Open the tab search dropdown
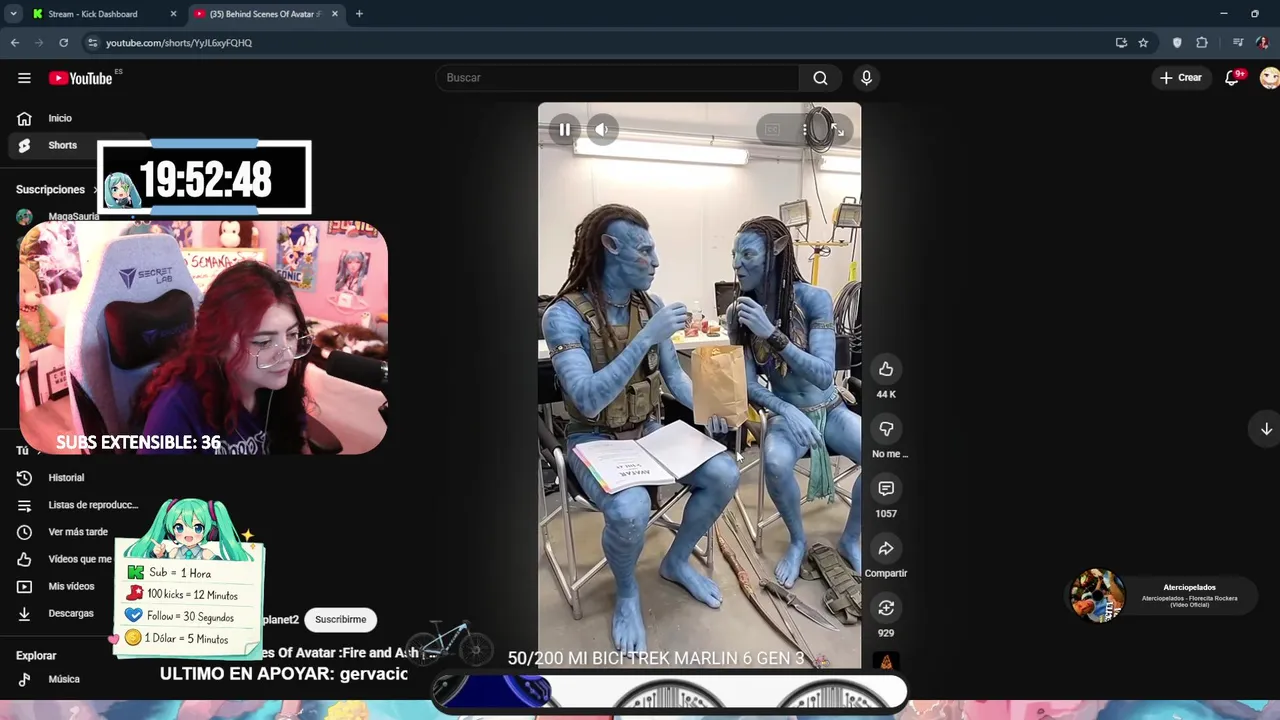The height and width of the screenshot is (720, 1280). coord(13,14)
